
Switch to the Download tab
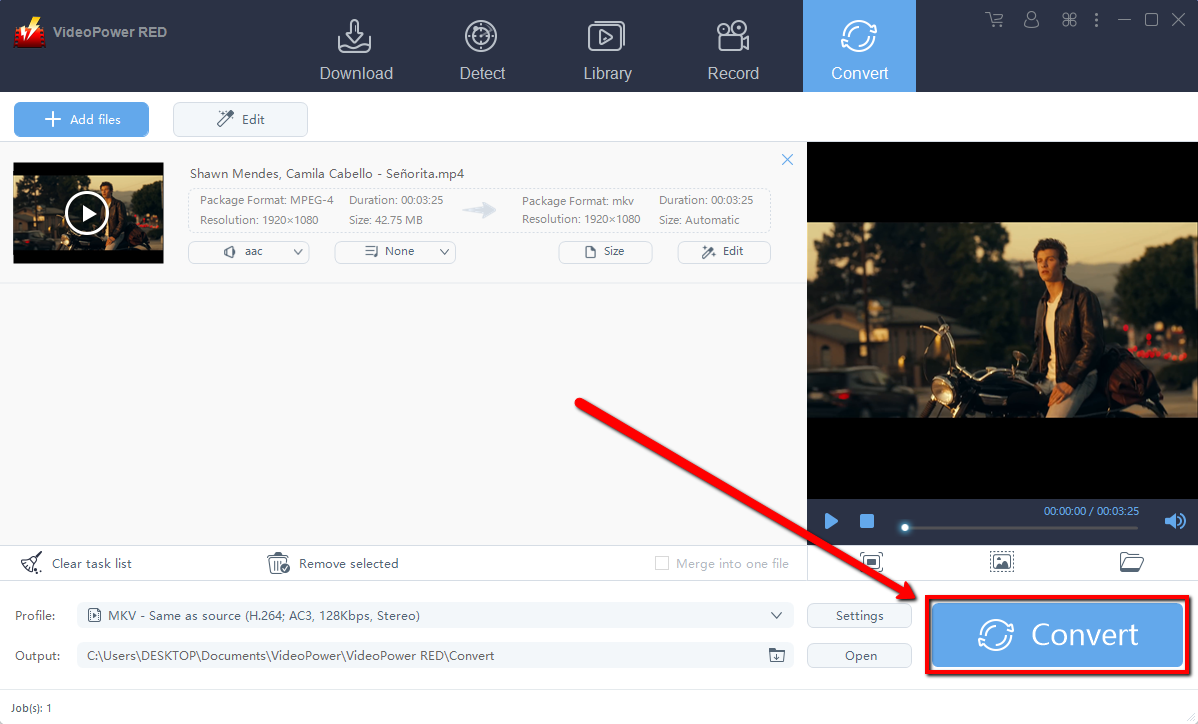point(356,46)
